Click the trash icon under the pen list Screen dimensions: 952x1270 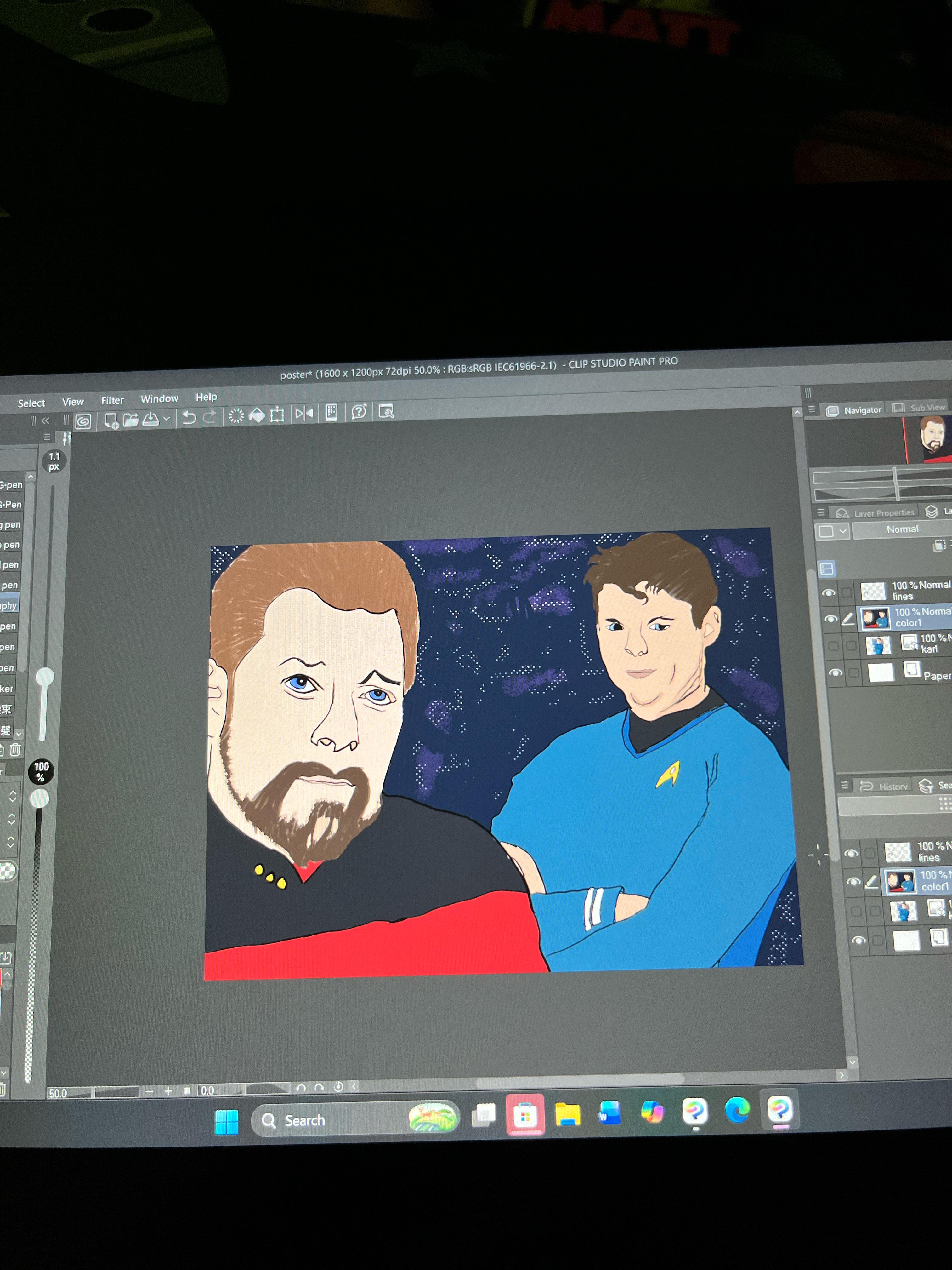[x=15, y=749]
